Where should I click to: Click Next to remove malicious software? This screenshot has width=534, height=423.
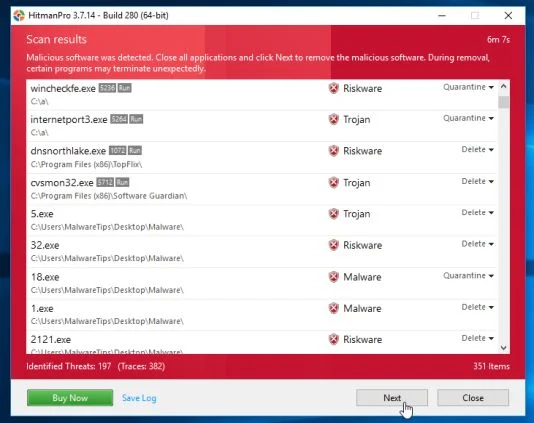pos(392,398)
